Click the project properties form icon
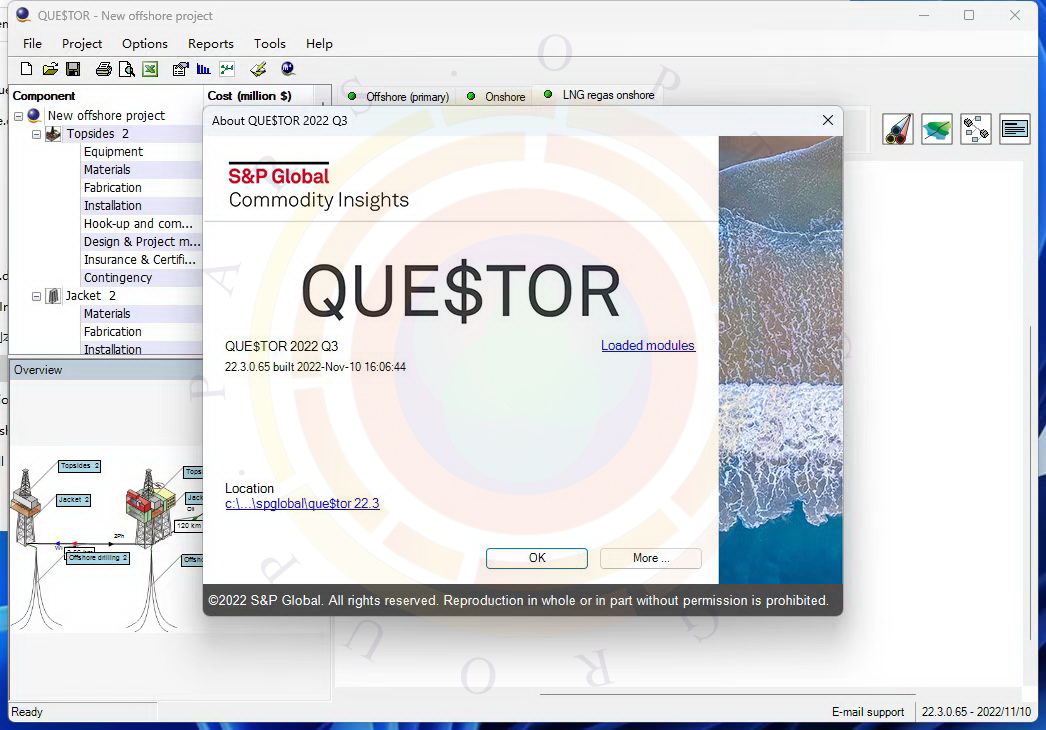The height and width of the screenshot is (730, 1046). (x=180, y=69)
